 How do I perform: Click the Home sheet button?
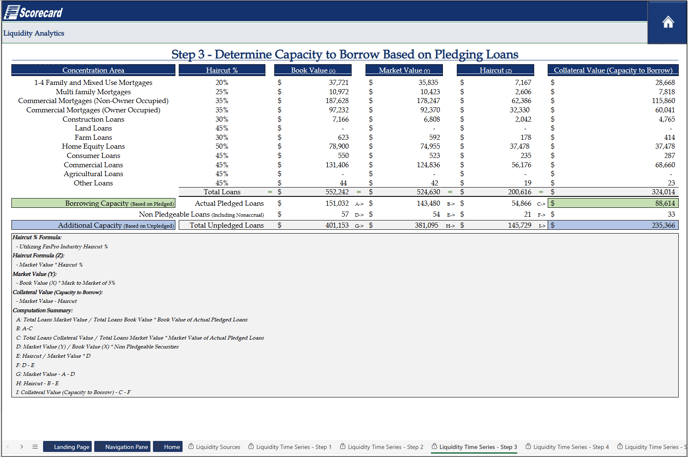pyautogui.click(x=168, y=446)
